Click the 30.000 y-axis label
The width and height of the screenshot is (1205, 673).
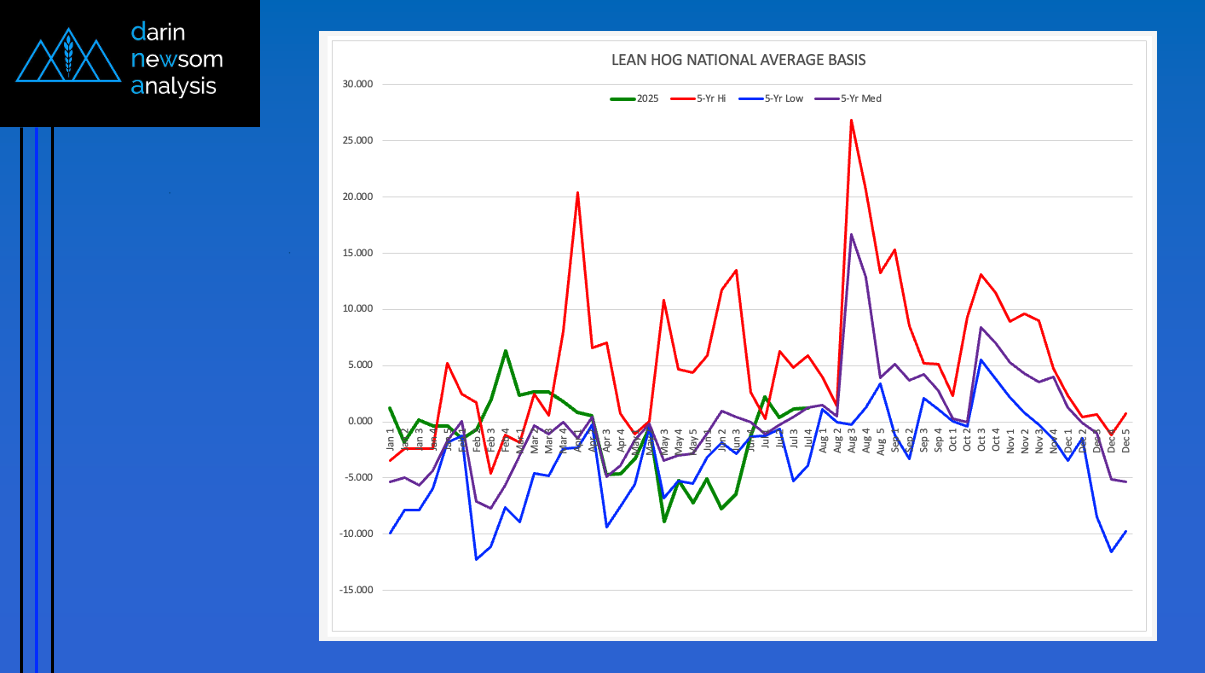pos(358,85)
